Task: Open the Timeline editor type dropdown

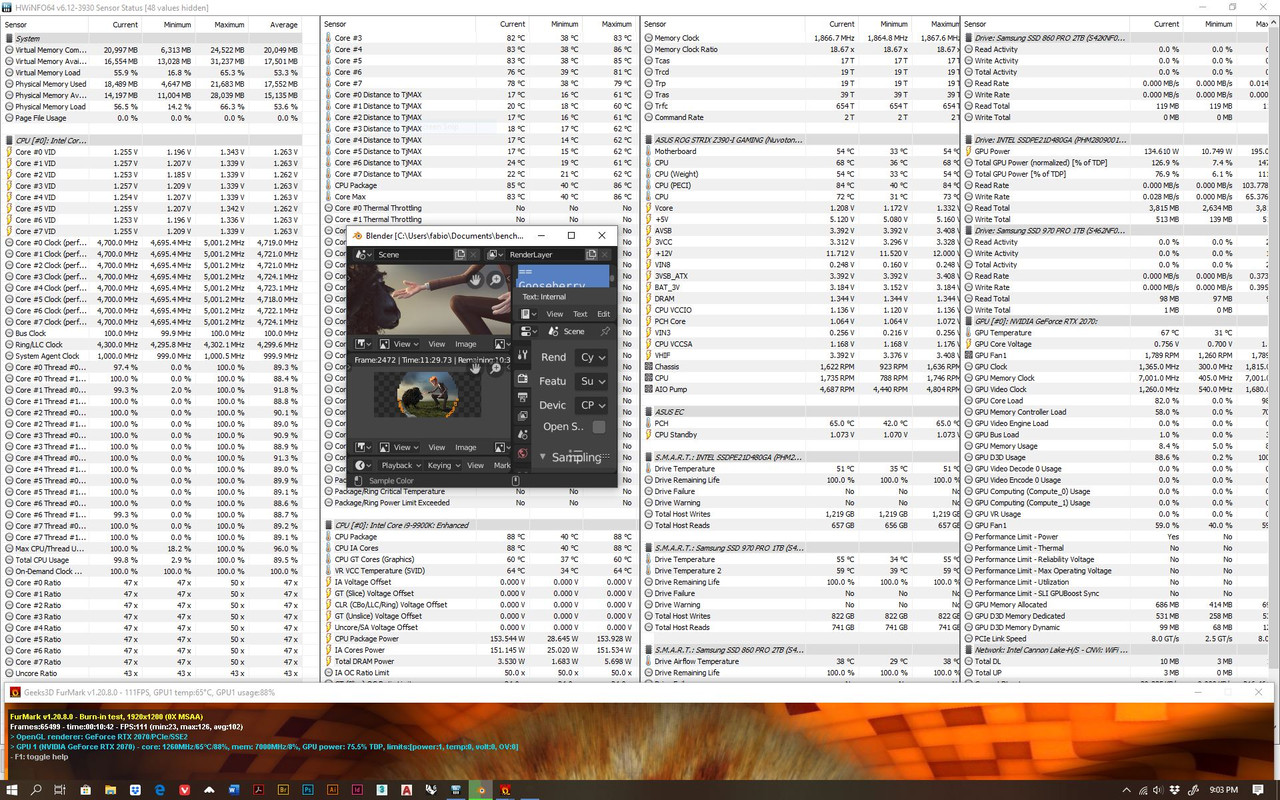Action: [x=363, y=465]
